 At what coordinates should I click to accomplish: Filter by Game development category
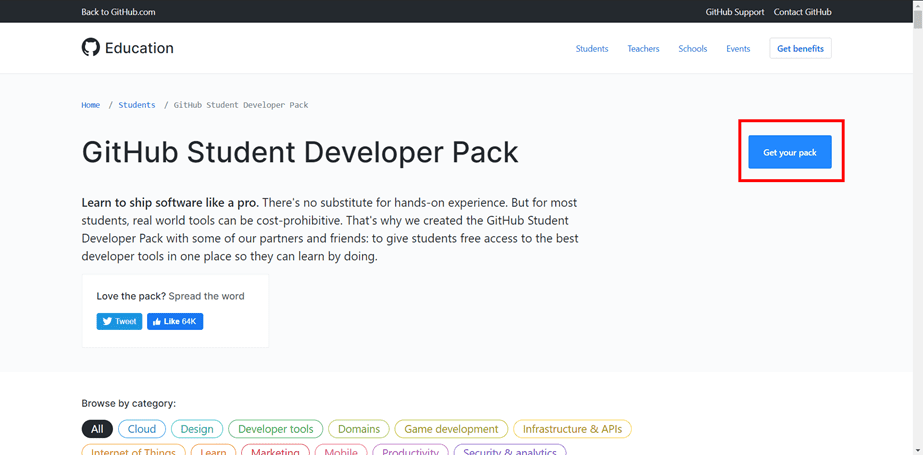[x=451, y=429]
